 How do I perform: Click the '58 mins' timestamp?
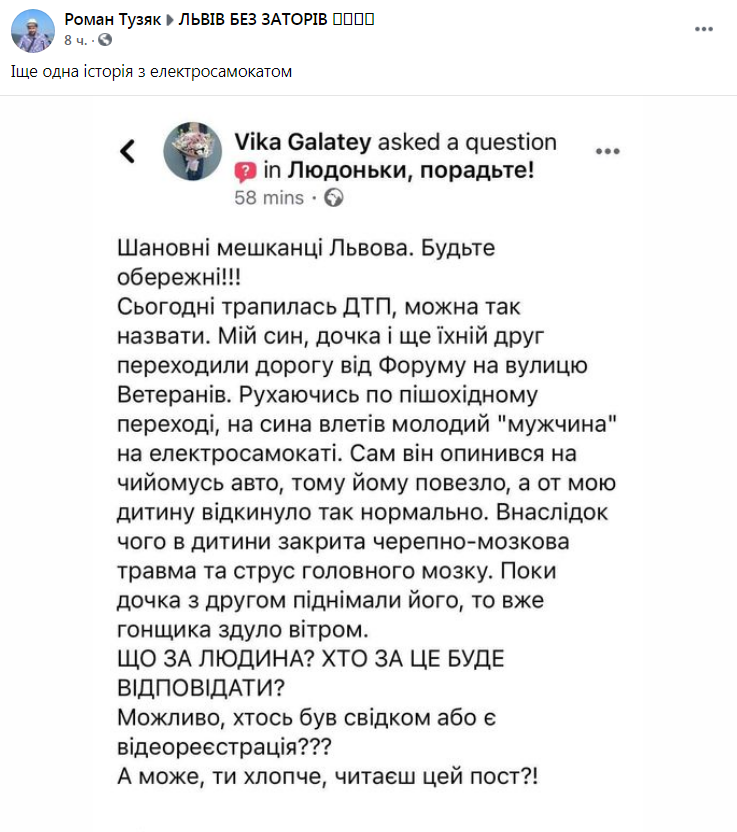(268, 197)
